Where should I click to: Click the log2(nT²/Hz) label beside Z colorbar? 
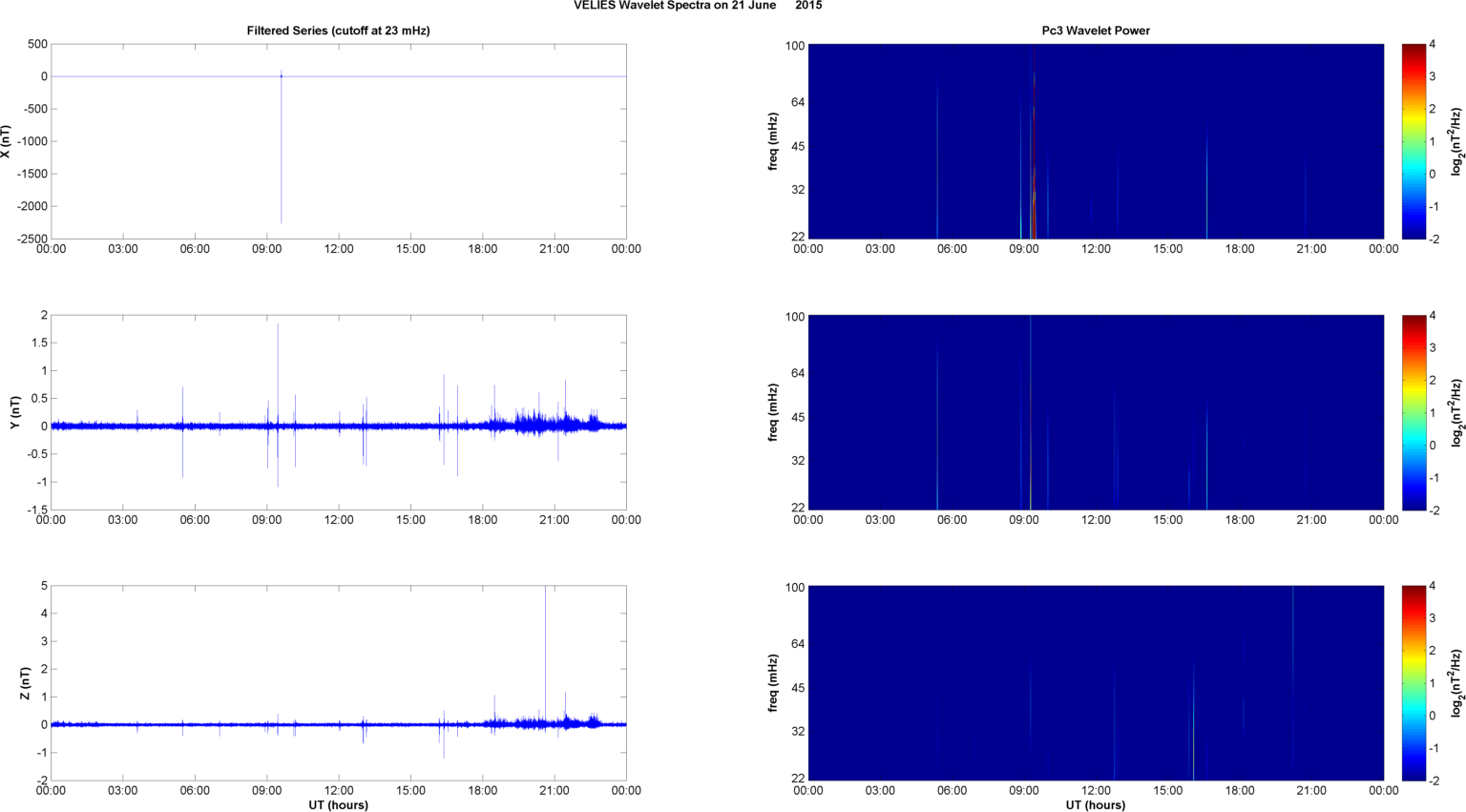click(x=1456, y=683)
